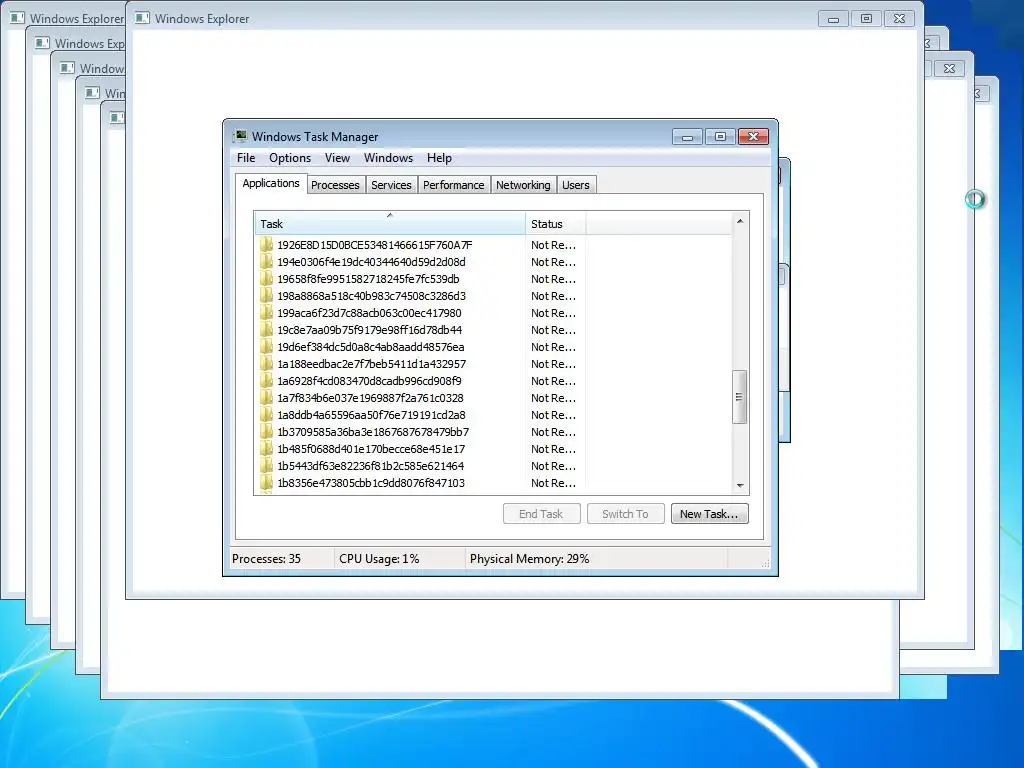
Task: Click the folder icon beside 194e0306f4e19dc40344640d59d2d08d
Action: pos(266,262)
